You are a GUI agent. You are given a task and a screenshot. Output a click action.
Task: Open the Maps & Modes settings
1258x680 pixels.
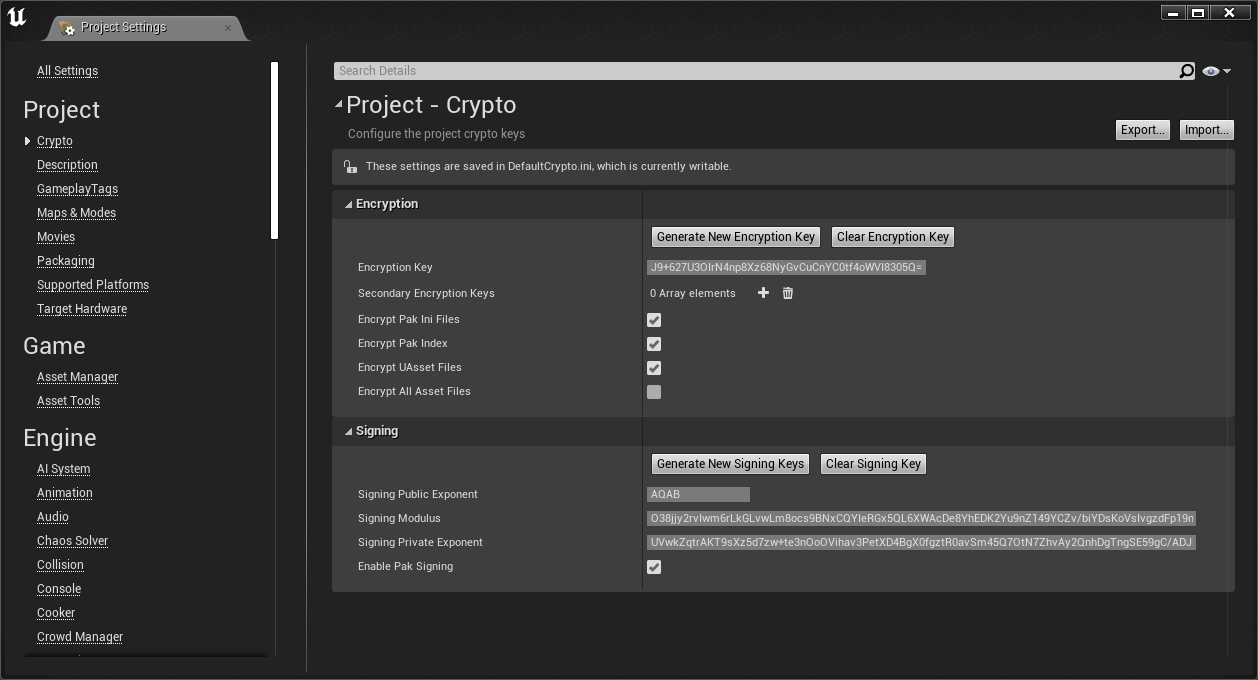pos(76,212)
